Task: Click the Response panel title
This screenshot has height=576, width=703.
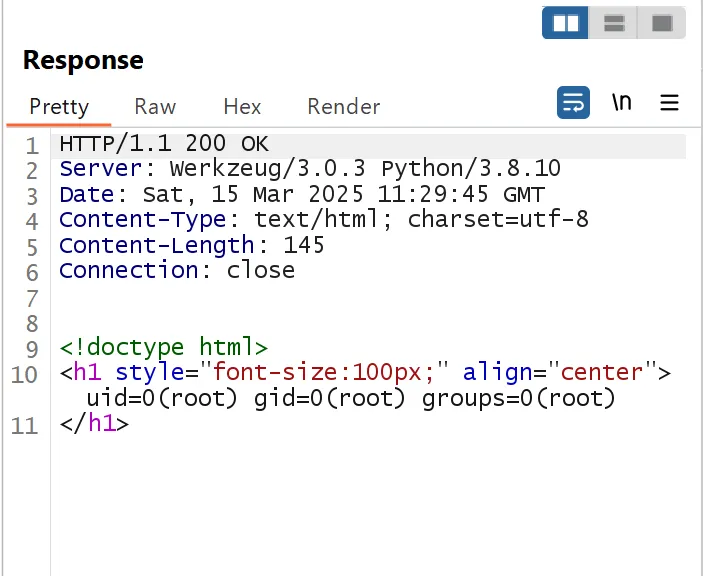Action: pyautogui.click(x=83, y=60)
